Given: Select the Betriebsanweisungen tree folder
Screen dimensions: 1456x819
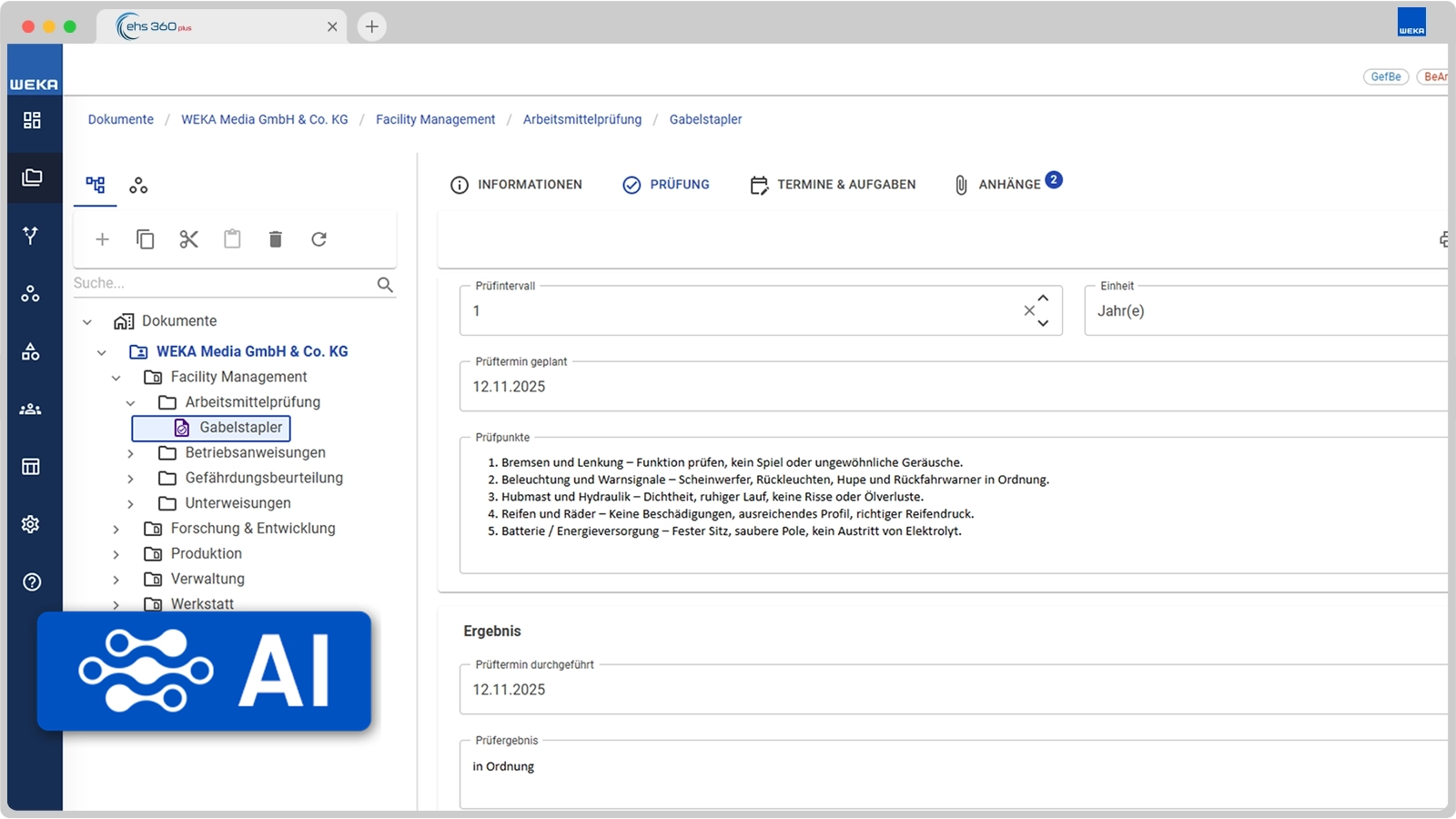Looking at the screenshot, I should coord(256,452).
